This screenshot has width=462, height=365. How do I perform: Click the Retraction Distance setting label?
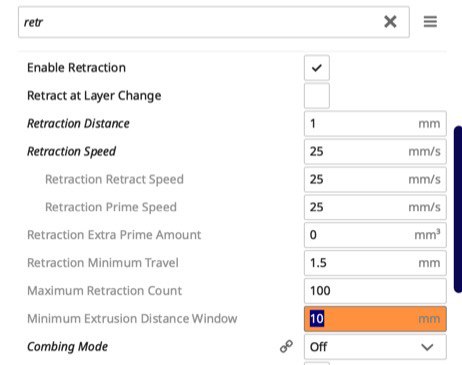click(x=78, y=124)
